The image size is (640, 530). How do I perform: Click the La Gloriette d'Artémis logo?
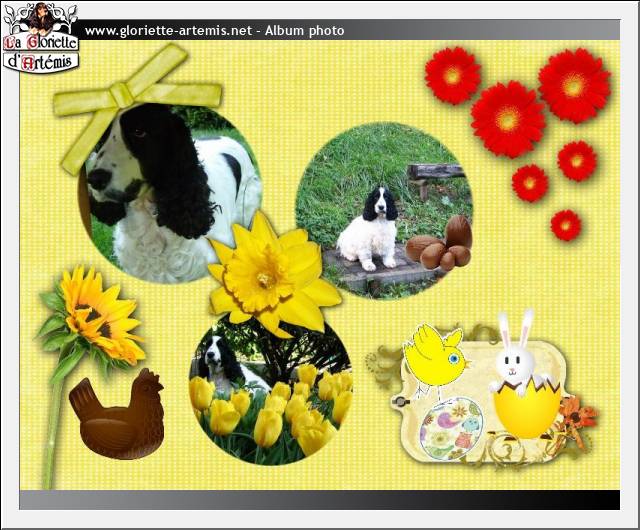pos(40,38)
